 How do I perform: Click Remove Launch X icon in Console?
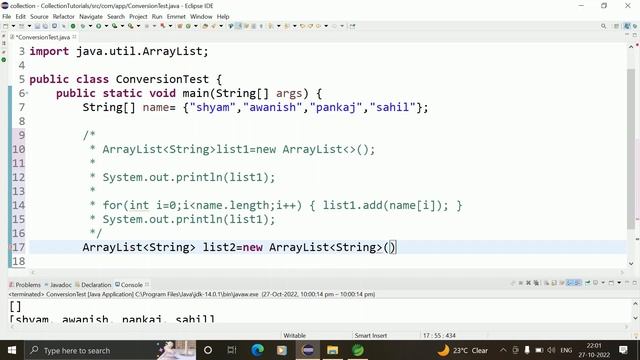[528, 283]
